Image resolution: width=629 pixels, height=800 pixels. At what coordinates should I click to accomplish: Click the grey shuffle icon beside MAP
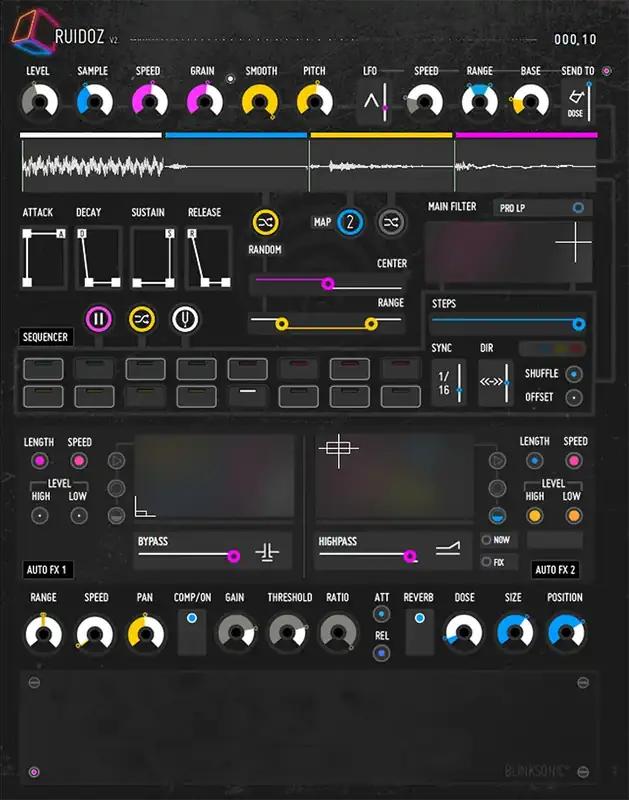(391, 222)
